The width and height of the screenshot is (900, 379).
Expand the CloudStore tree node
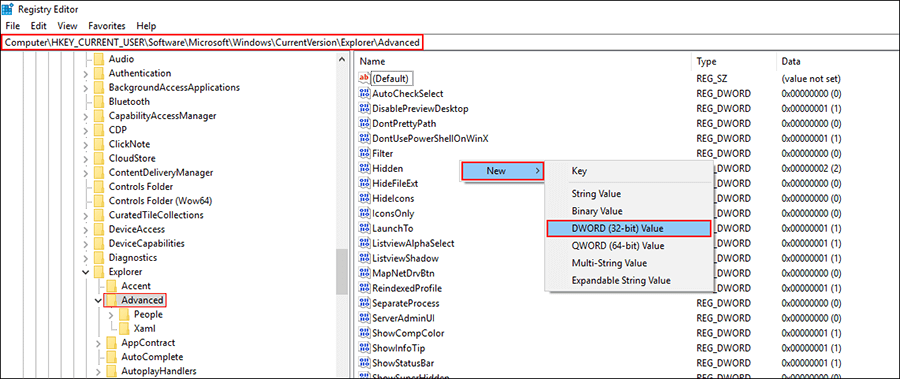86,158
